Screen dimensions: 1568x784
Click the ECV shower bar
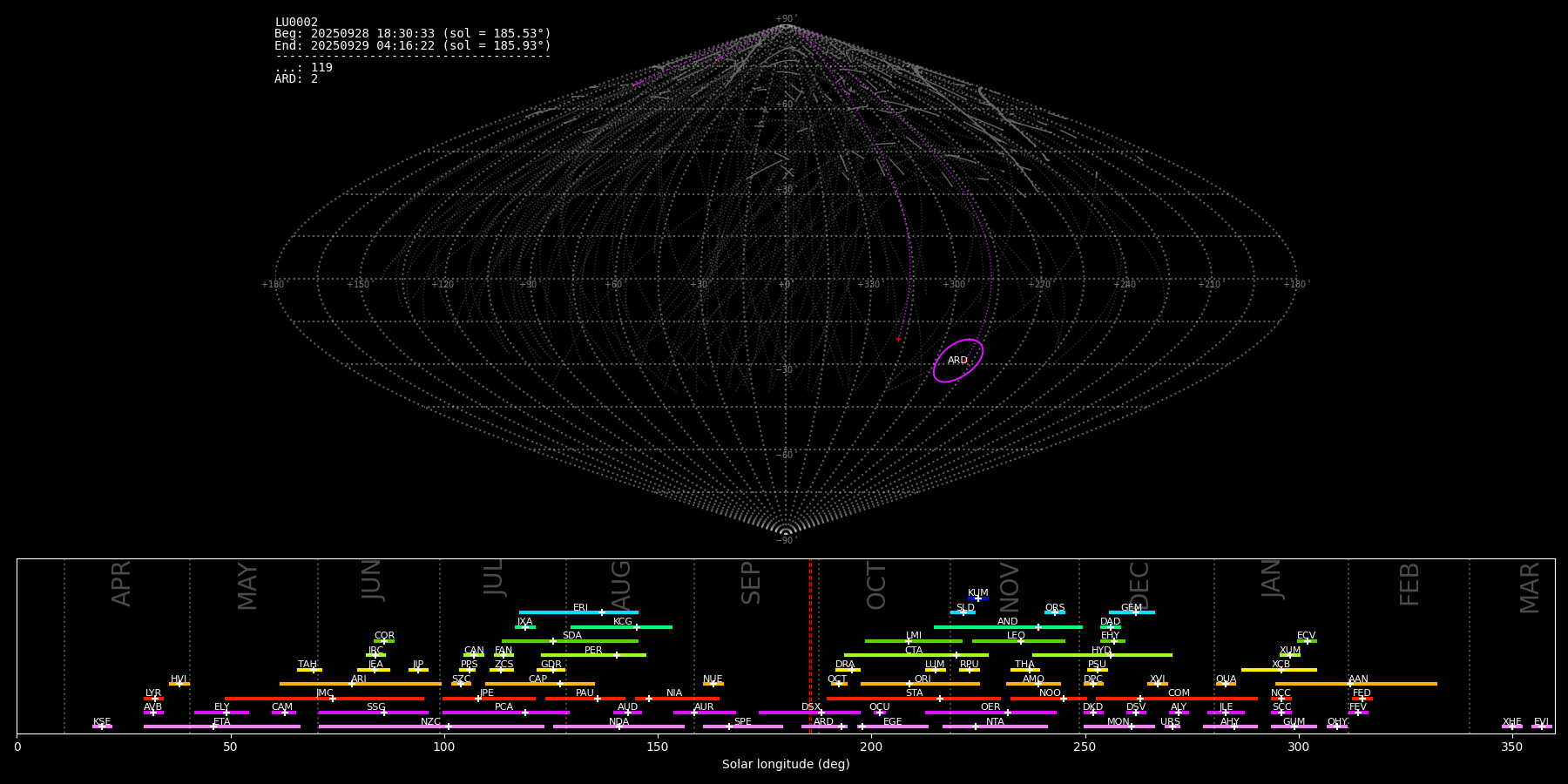click(x=1307, y=641)
